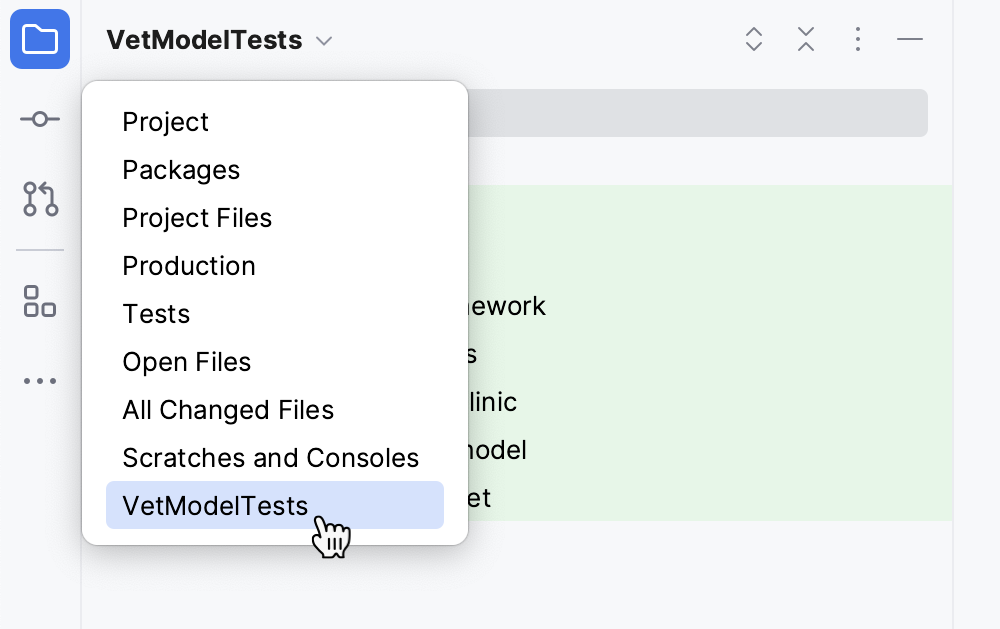Select the All Changed Files scope
1000x629 pixels.
(x=228, y=409)
